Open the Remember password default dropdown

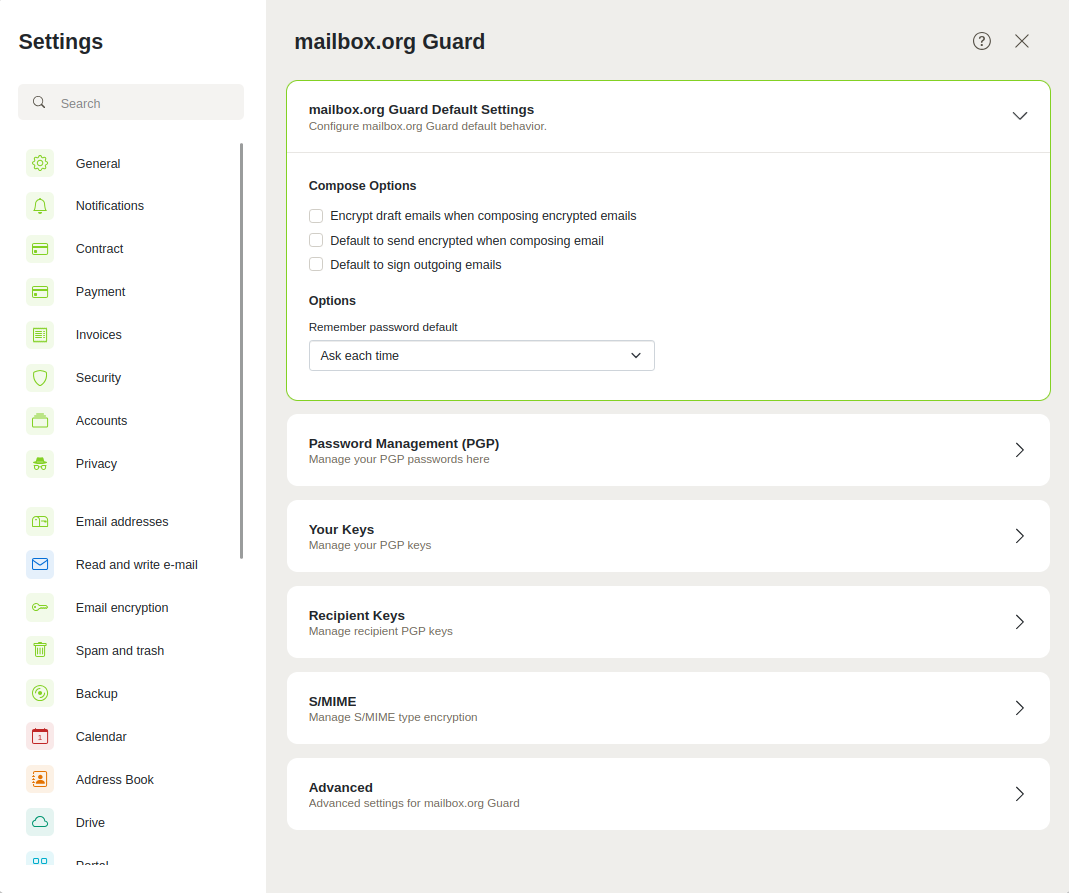pyautogui.click(x=481, y=356)
